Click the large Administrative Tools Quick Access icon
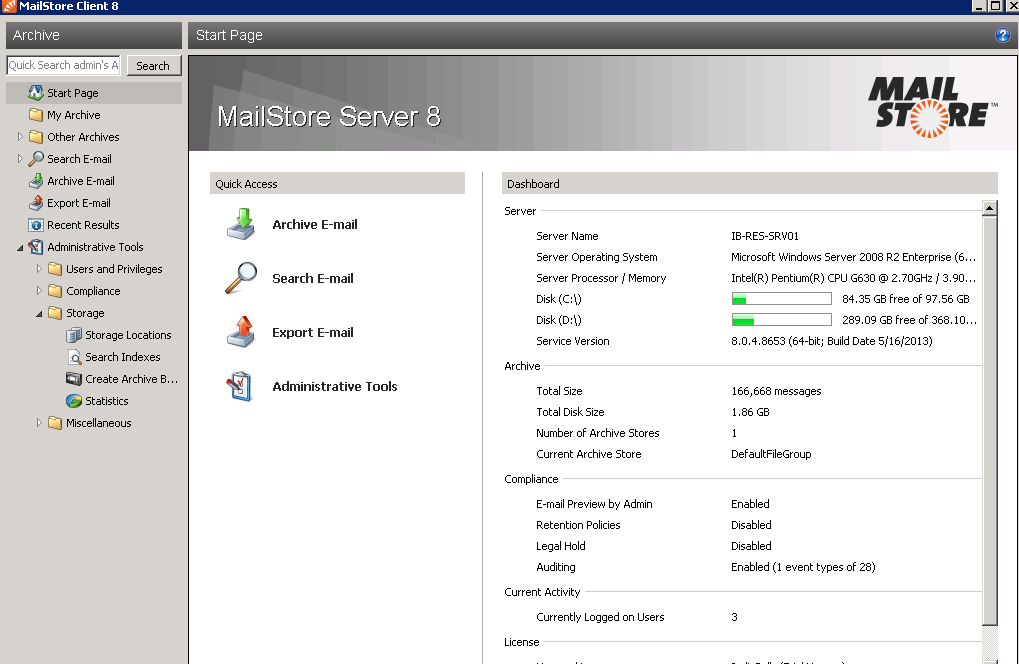Image resolution: width=1019 pixels, height=664 pixels. click(x=240, y=387)
